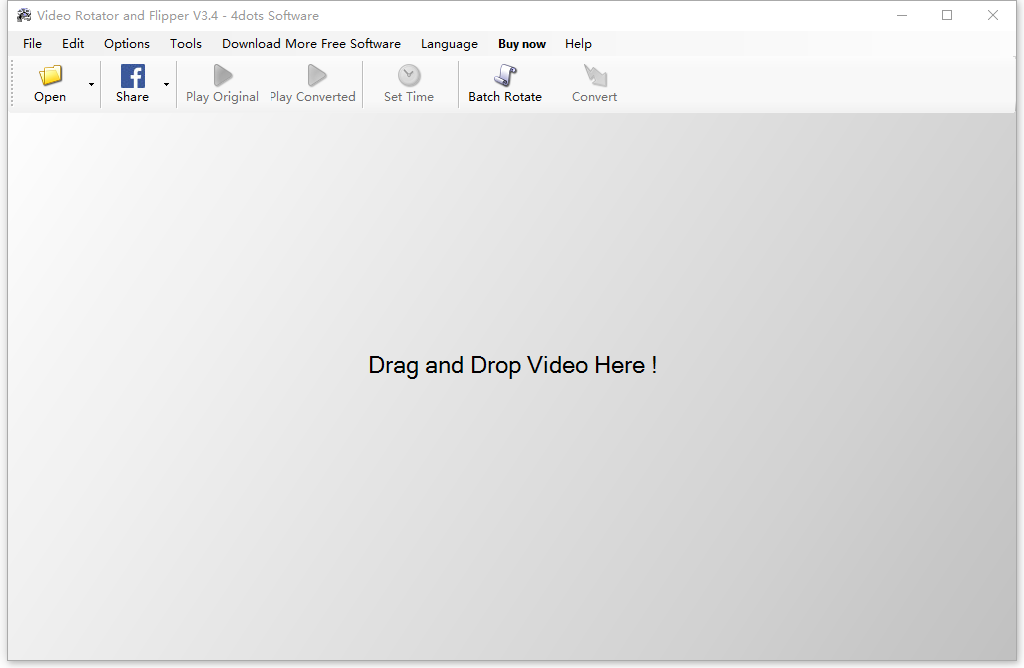1024x668 pixels.
Task: Click the Facebook Share icon
Action: [x=133, y=76]
